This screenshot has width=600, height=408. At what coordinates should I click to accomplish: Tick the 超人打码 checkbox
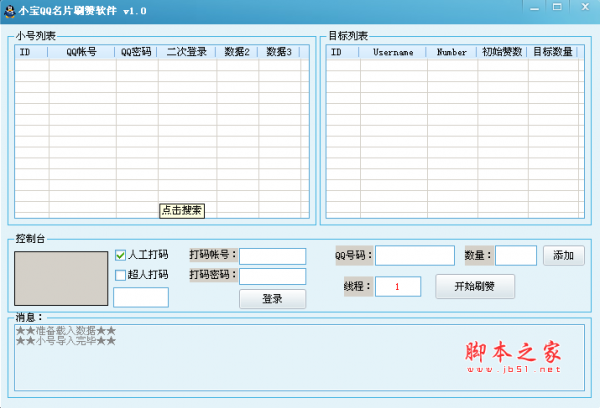(121, 275)
